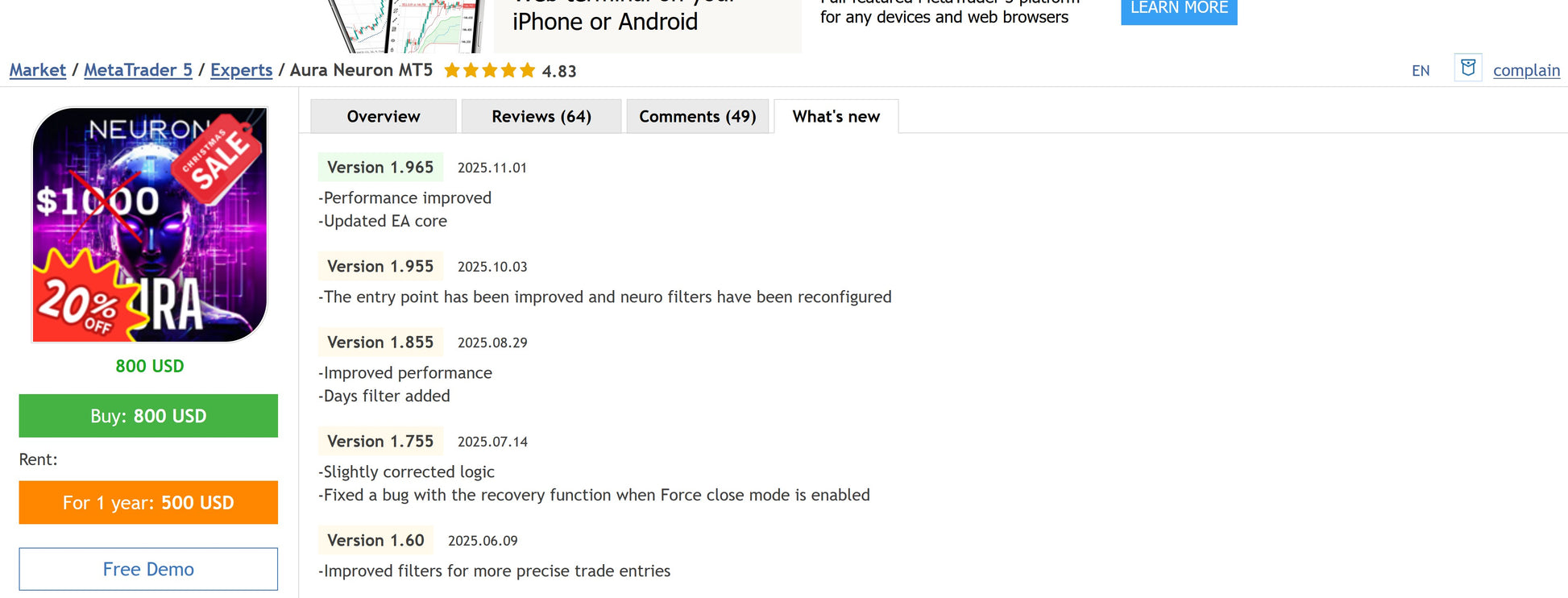Rent for 1 year at 500 USD

pyautogui.click(x=148, y=503)
